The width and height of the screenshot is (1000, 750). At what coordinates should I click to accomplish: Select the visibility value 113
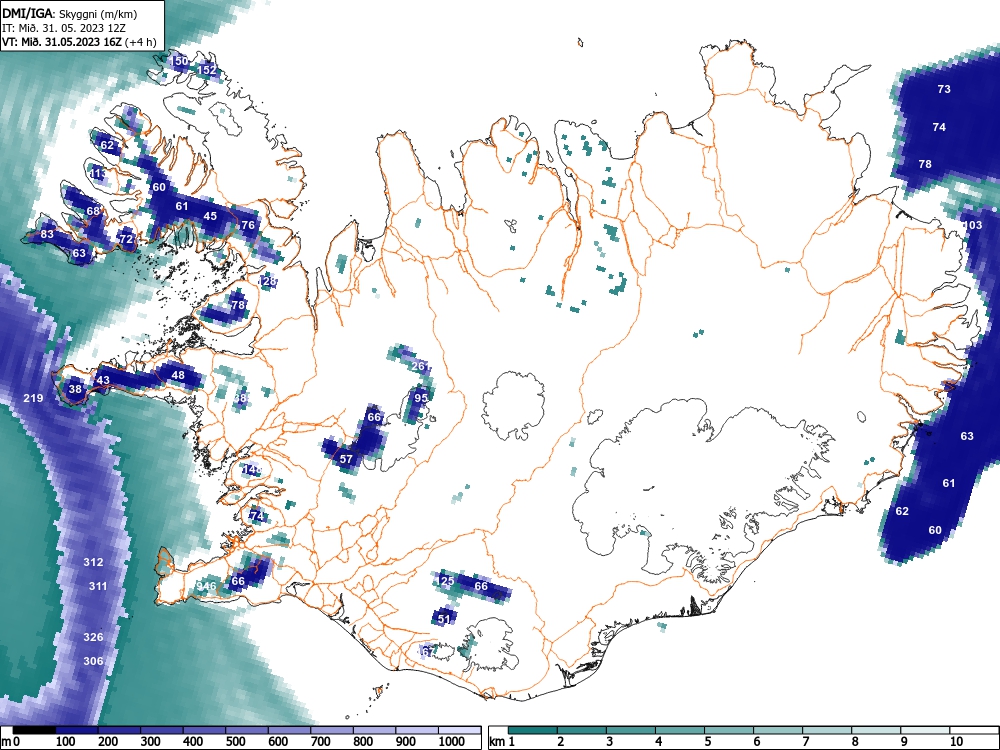pyautogui.click(x=98, y=173)
